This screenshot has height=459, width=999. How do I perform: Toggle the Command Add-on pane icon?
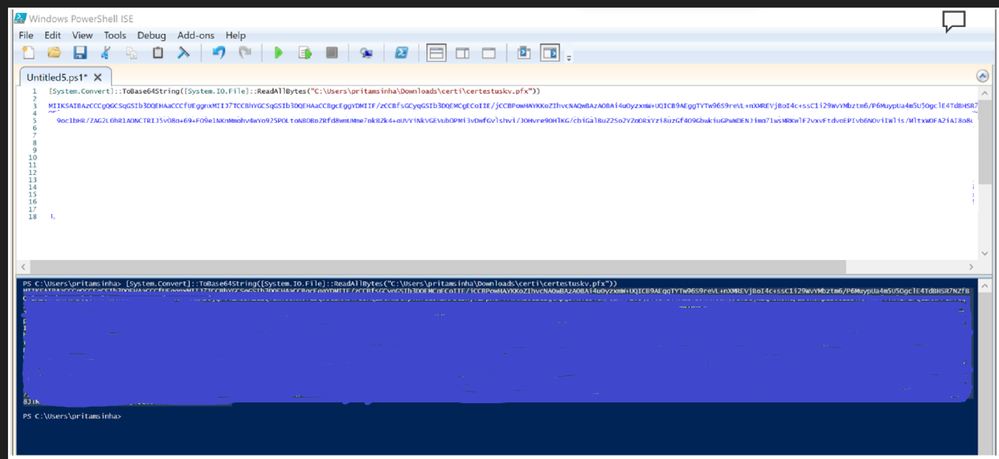pyautogui.click(x=549, y=53)
